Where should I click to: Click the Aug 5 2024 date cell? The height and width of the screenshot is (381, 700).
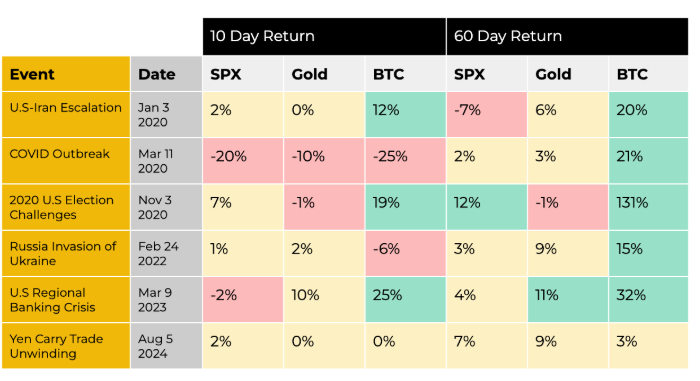pyautogui.click(x=167, y=346)
